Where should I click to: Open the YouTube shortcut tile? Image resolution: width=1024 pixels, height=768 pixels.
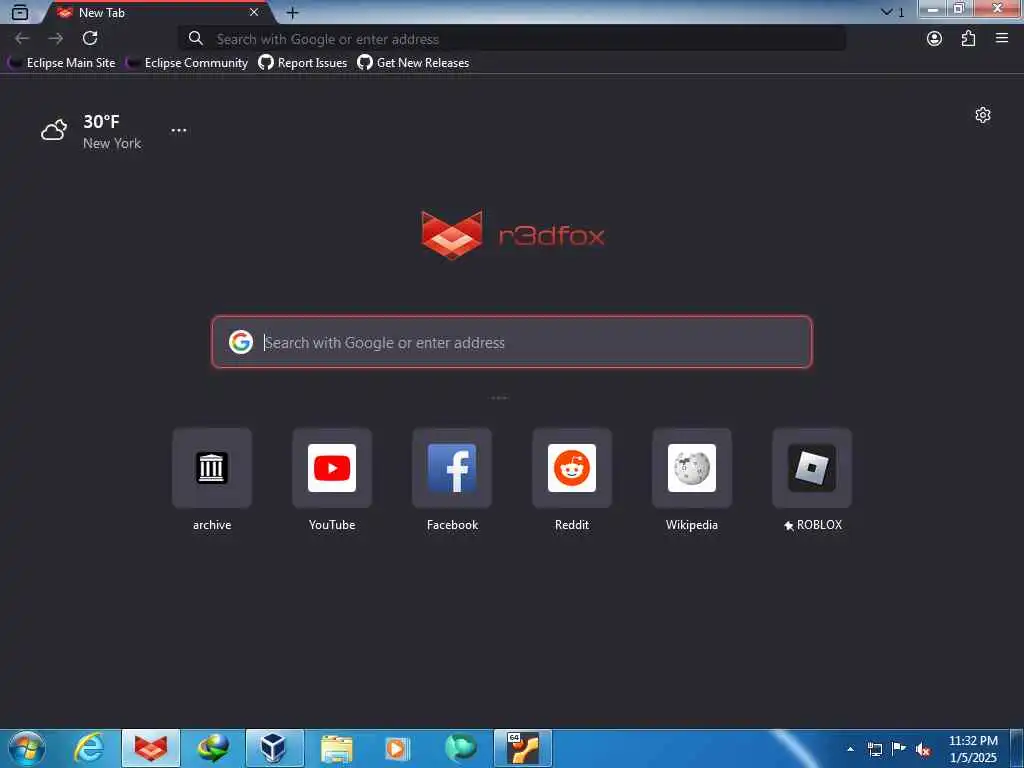point(332,468)
